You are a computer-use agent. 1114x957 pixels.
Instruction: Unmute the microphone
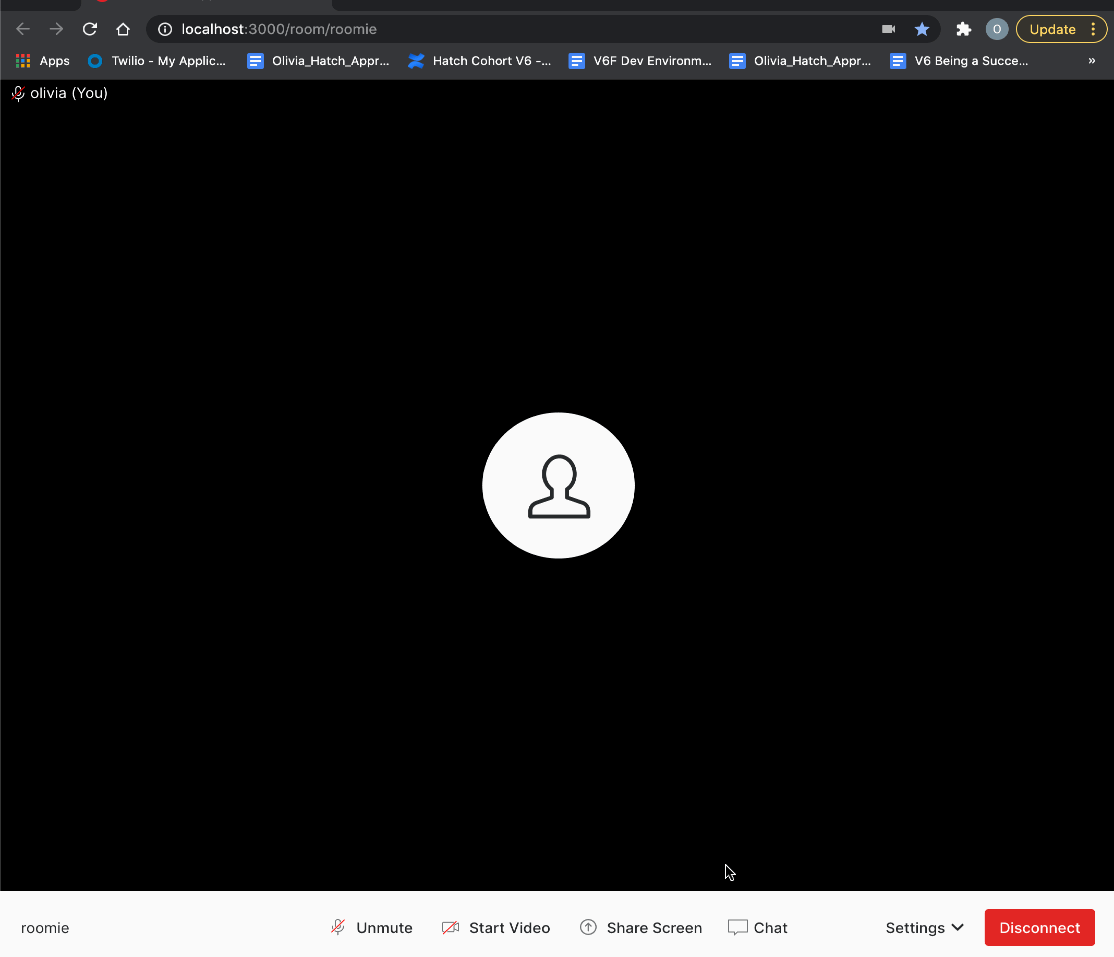click(x=372, y=928)
